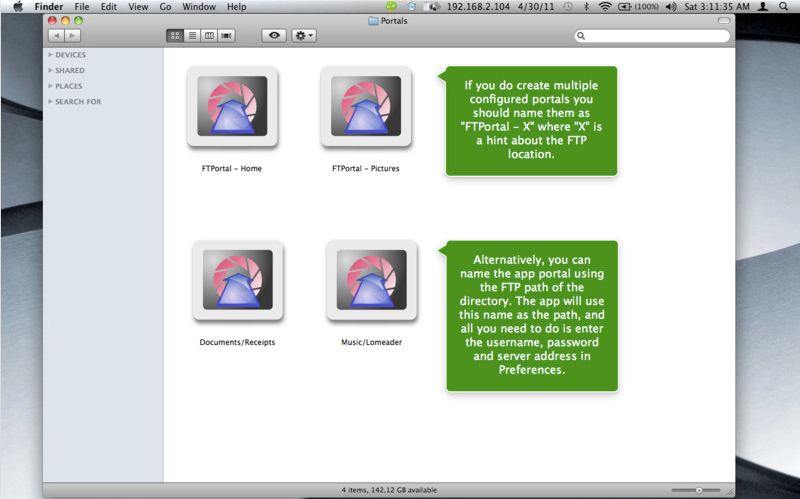Image resolution: width=800 pixels, height=499 pixels.
Task: Click the volume speaker icon
Action: (x=671, y=7)
